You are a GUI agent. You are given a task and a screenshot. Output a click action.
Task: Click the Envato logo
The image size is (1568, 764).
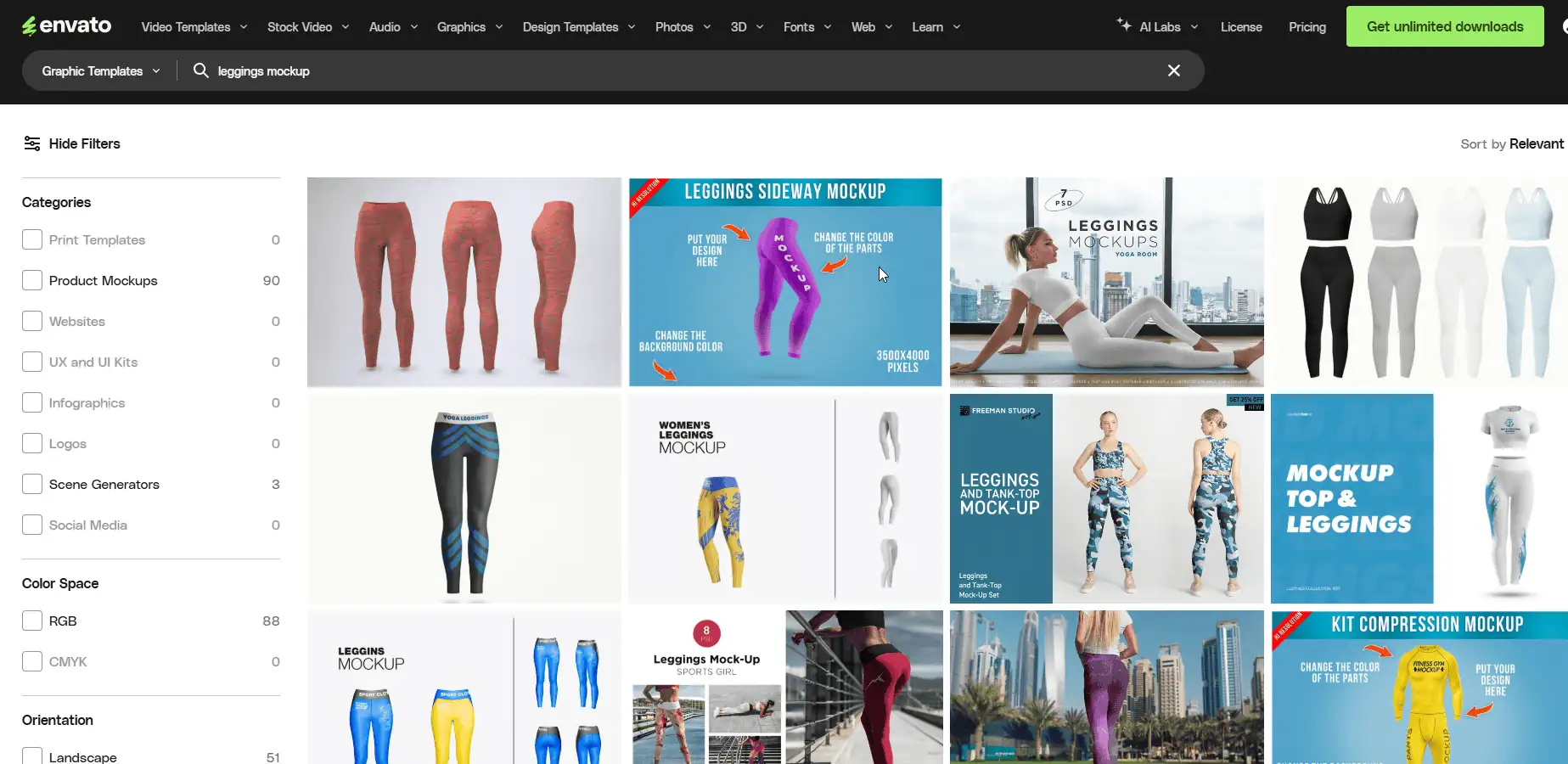[x=66, y=26]
